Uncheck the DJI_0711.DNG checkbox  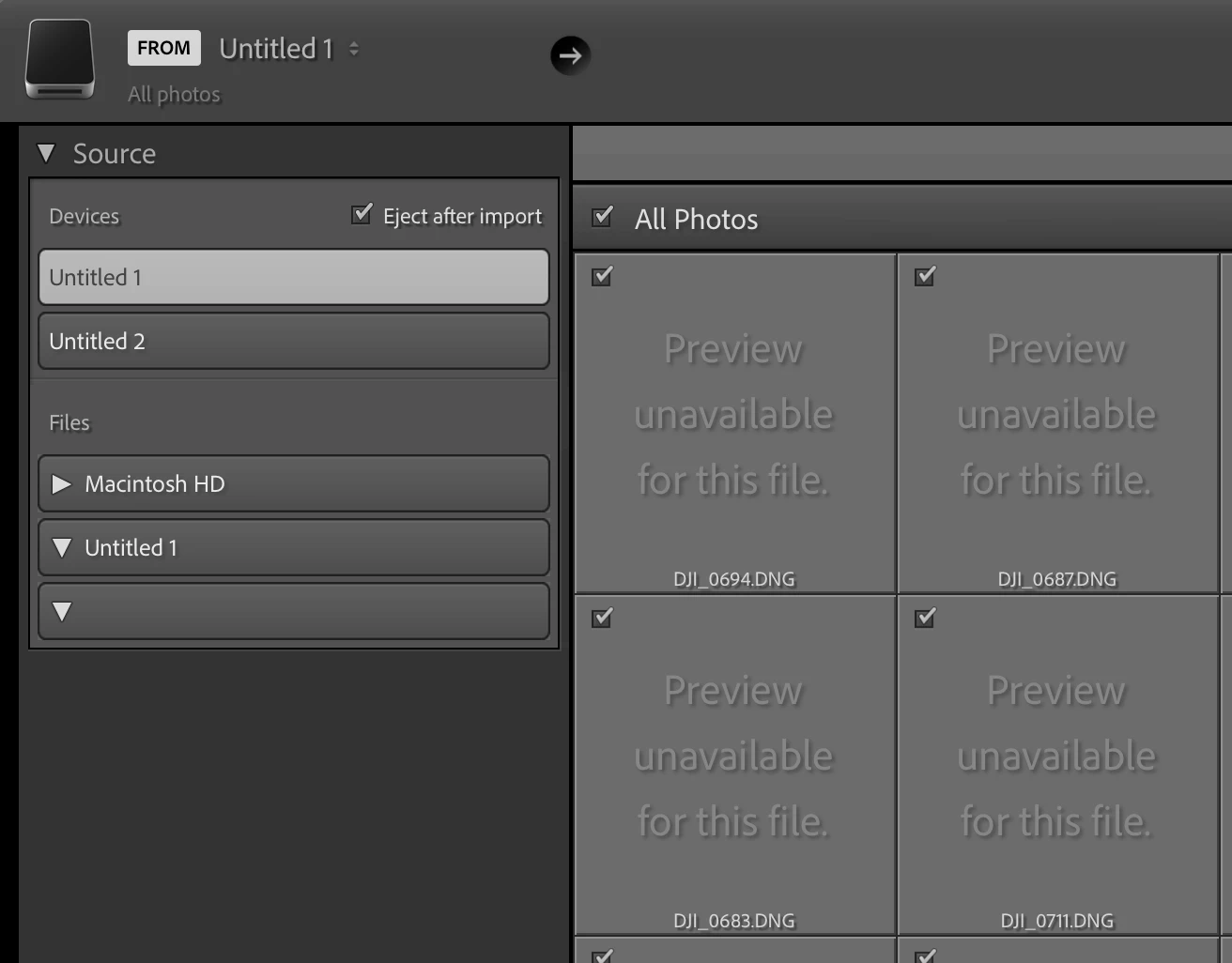pos(925,618)
